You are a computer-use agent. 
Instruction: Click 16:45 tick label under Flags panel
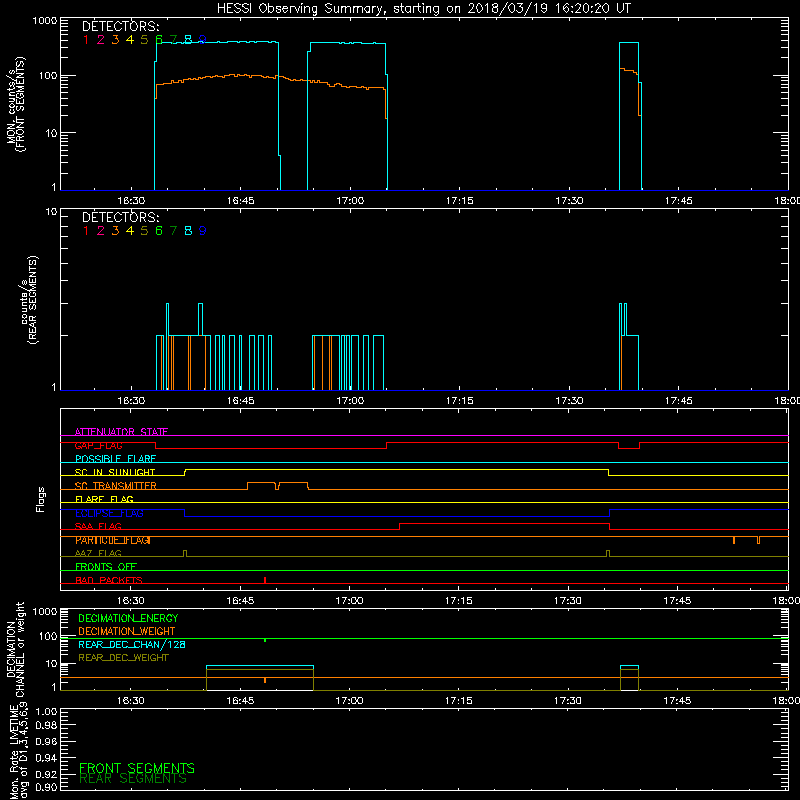point(240,601)
